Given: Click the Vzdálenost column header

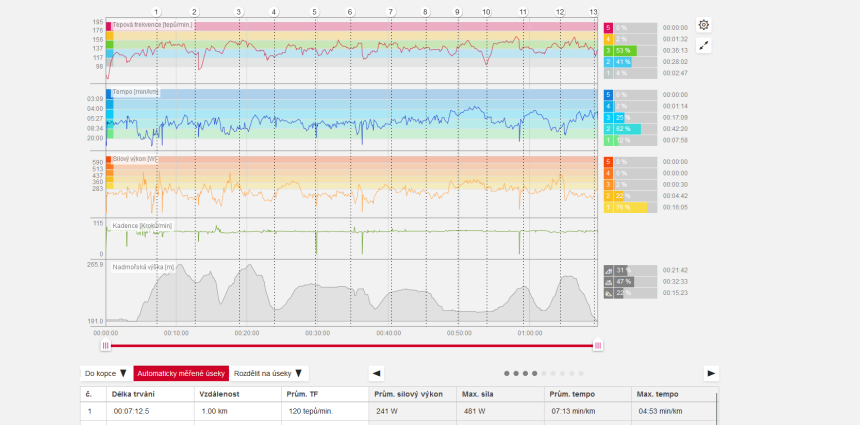Looking at the screenshot, I should coord(238,394).
